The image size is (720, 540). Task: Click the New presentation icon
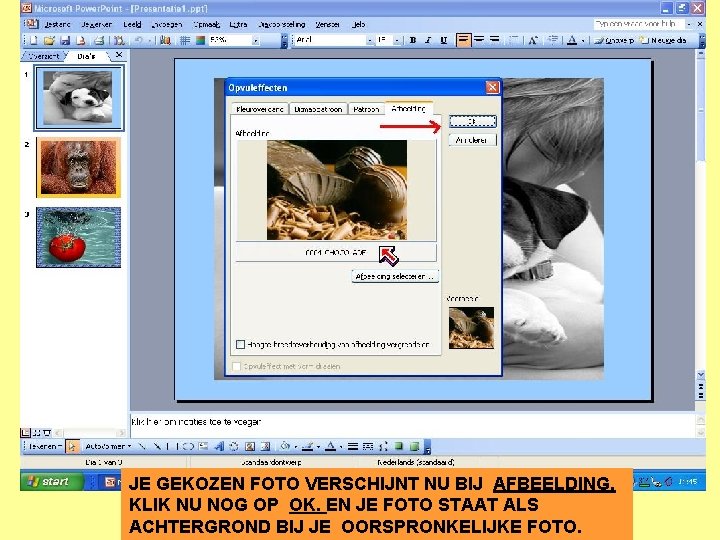click(x=34, y=40)
